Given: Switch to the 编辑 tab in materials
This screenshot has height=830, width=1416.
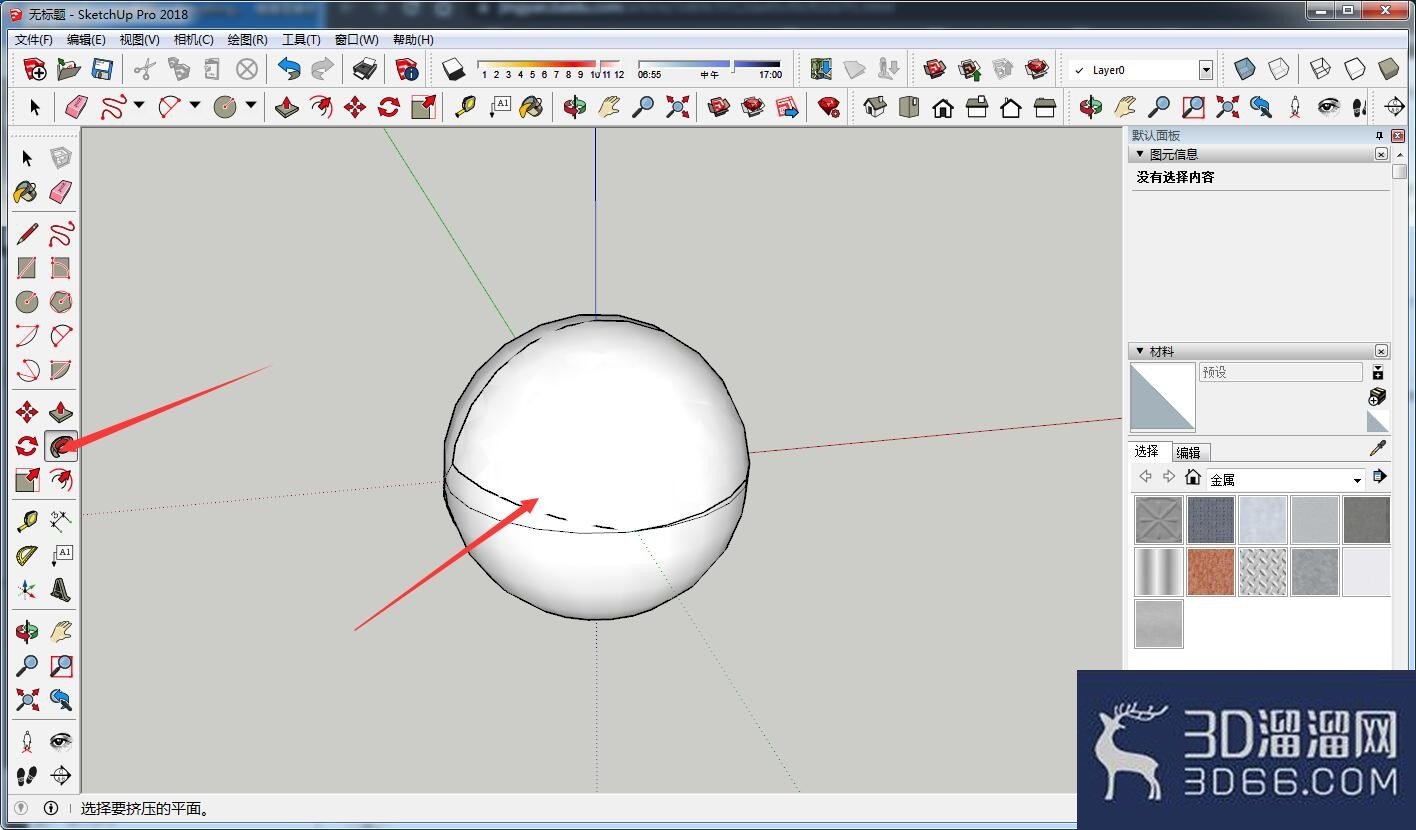Looking at the screenshot, I should (1188, 452).
